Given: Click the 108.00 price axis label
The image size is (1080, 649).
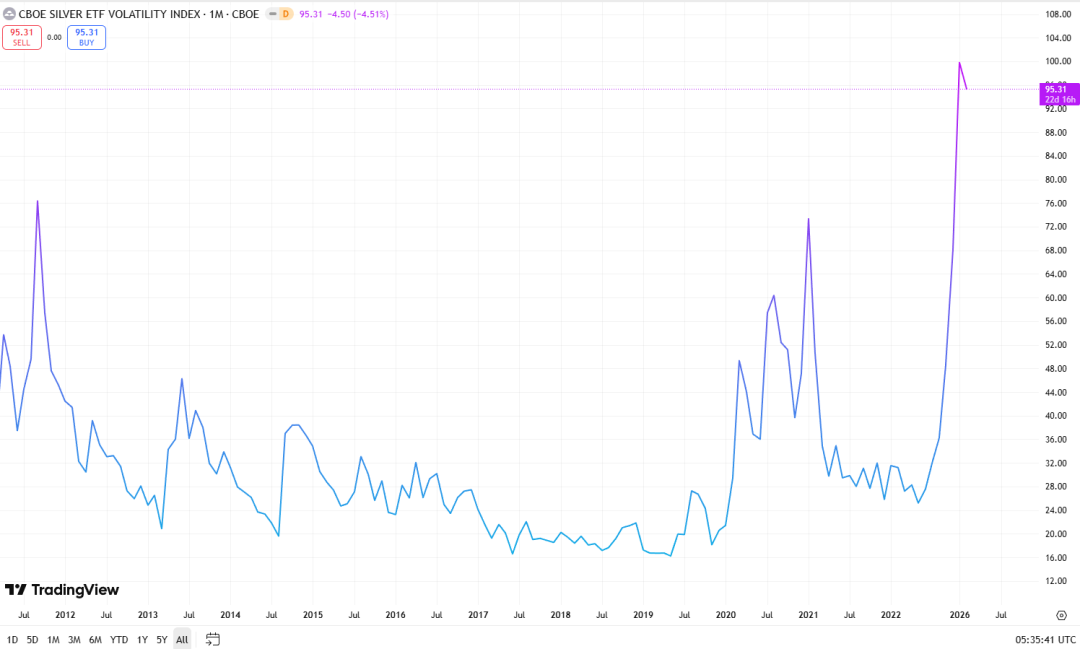Looking at the screenshot, I should click(x=1058, y=14).
